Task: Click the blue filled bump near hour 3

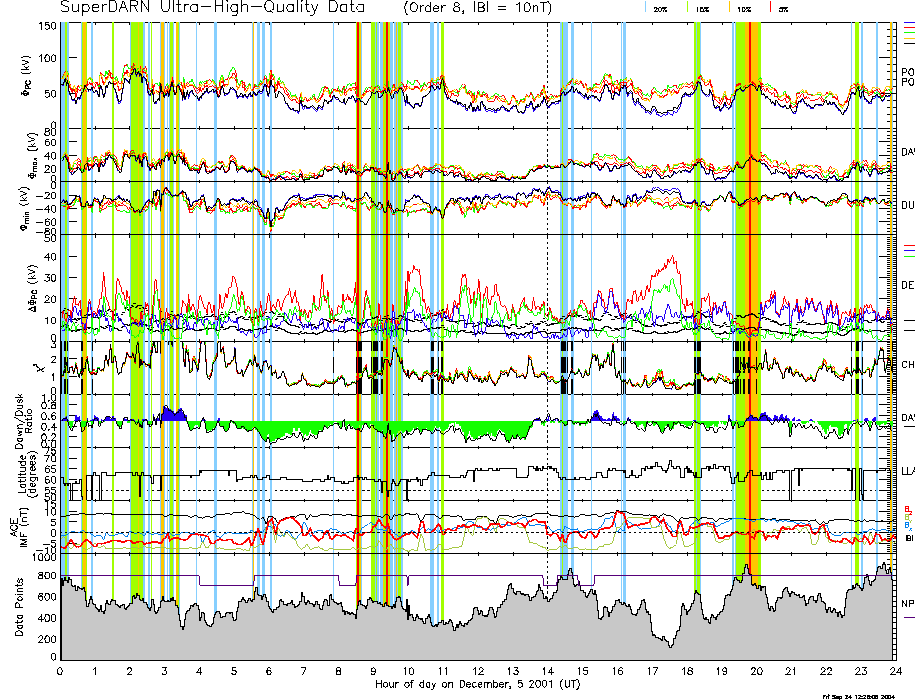Action: coord(172,413)
